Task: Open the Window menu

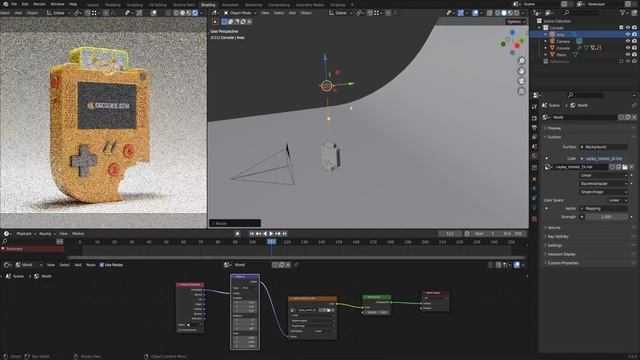Action: [x=57, y=4]
